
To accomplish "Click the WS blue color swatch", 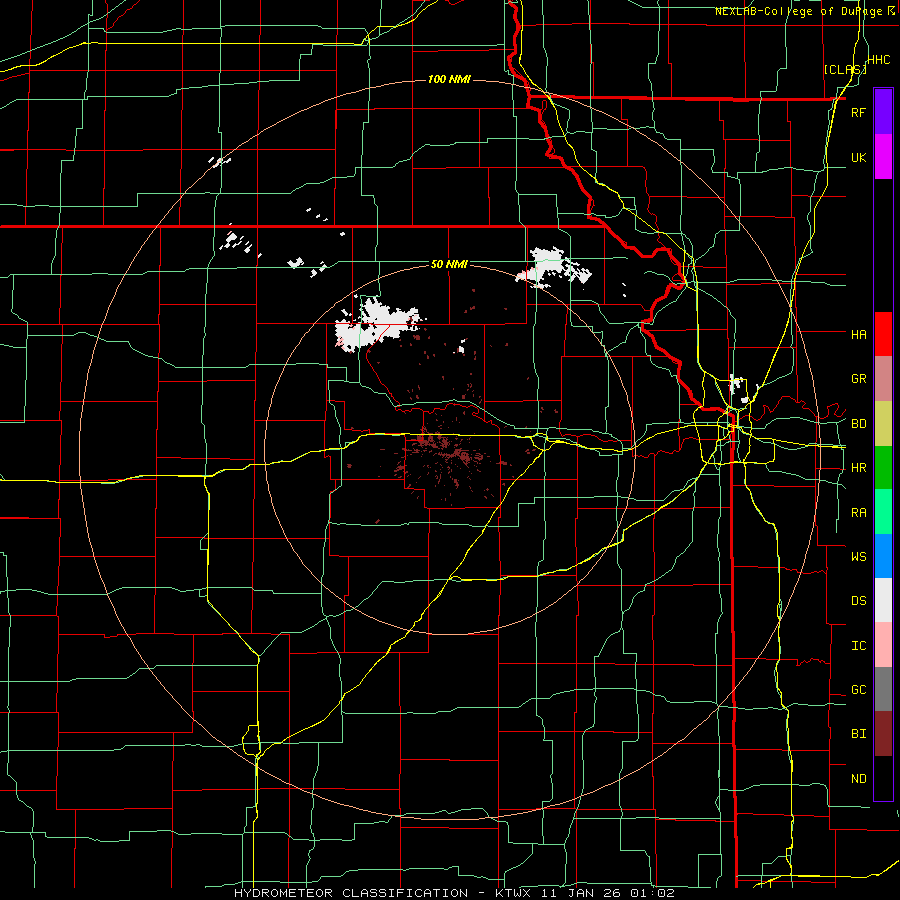I will pyautogui.click(x=883, y=556).
